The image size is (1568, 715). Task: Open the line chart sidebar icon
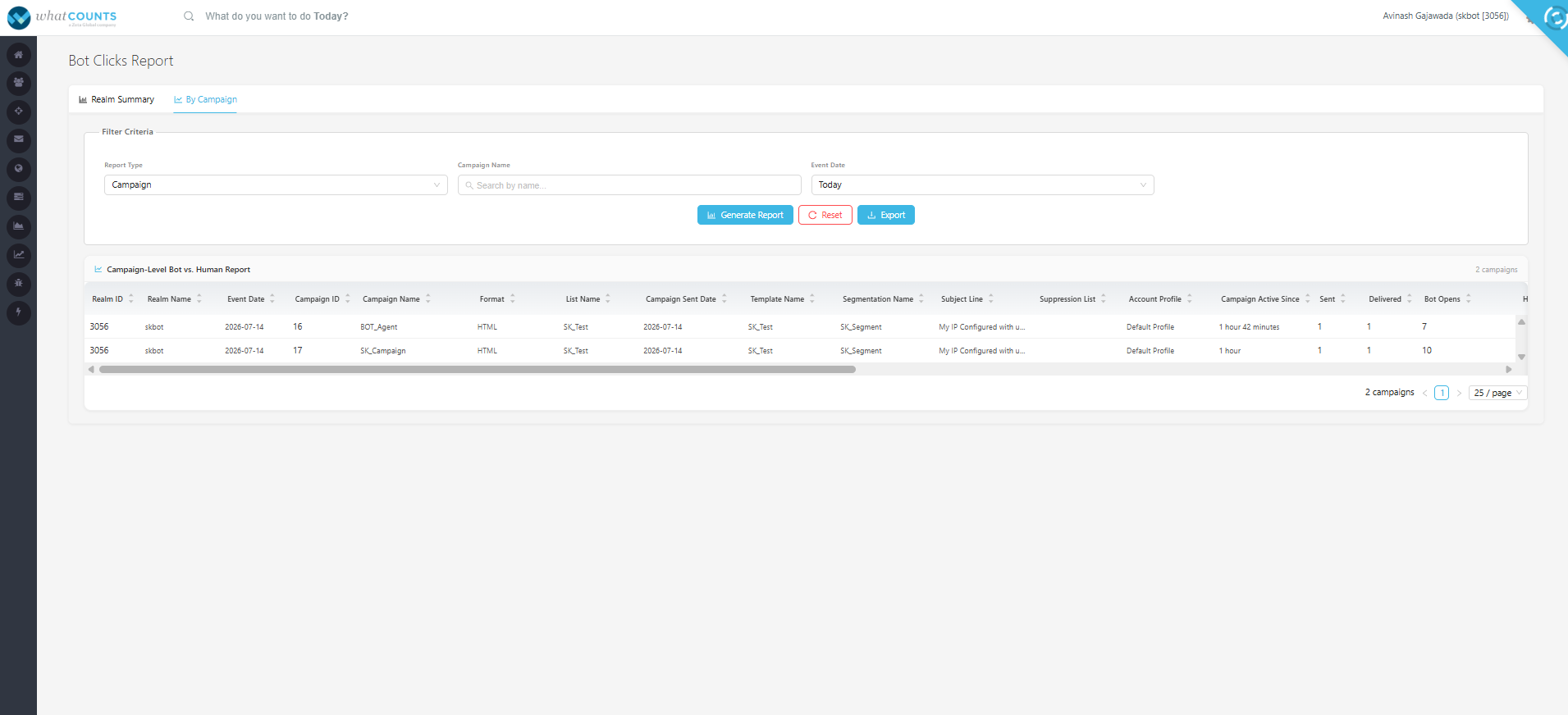18,255
